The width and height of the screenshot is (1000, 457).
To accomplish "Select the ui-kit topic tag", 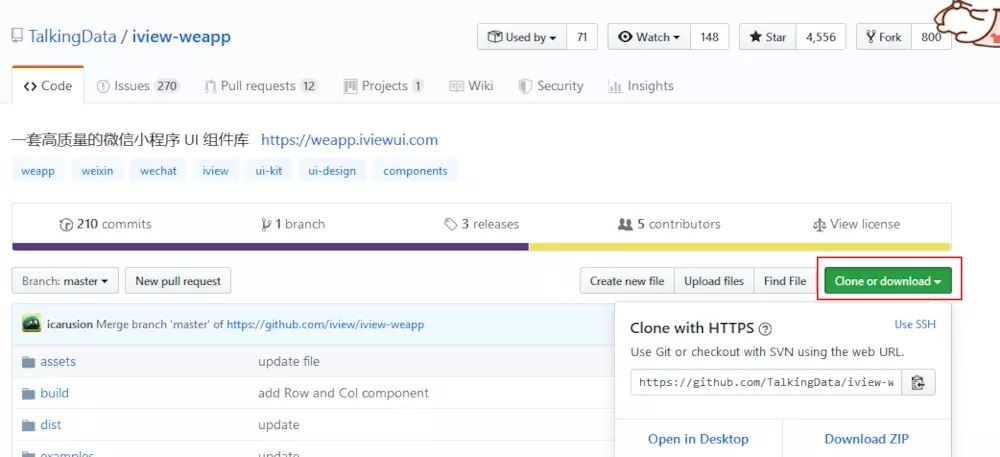I will tap(268, 171).
